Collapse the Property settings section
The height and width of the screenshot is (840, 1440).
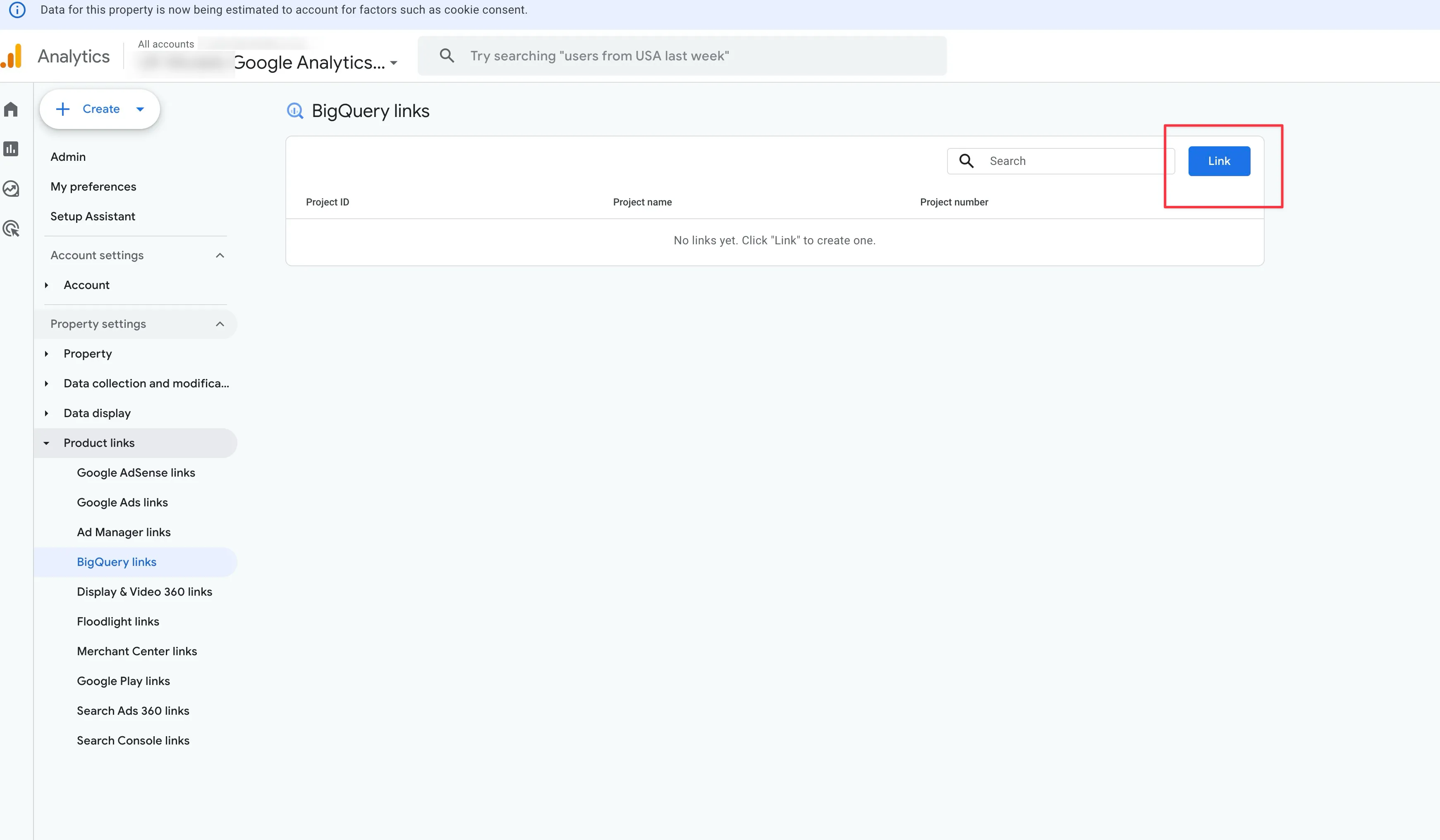click(220, 324)
